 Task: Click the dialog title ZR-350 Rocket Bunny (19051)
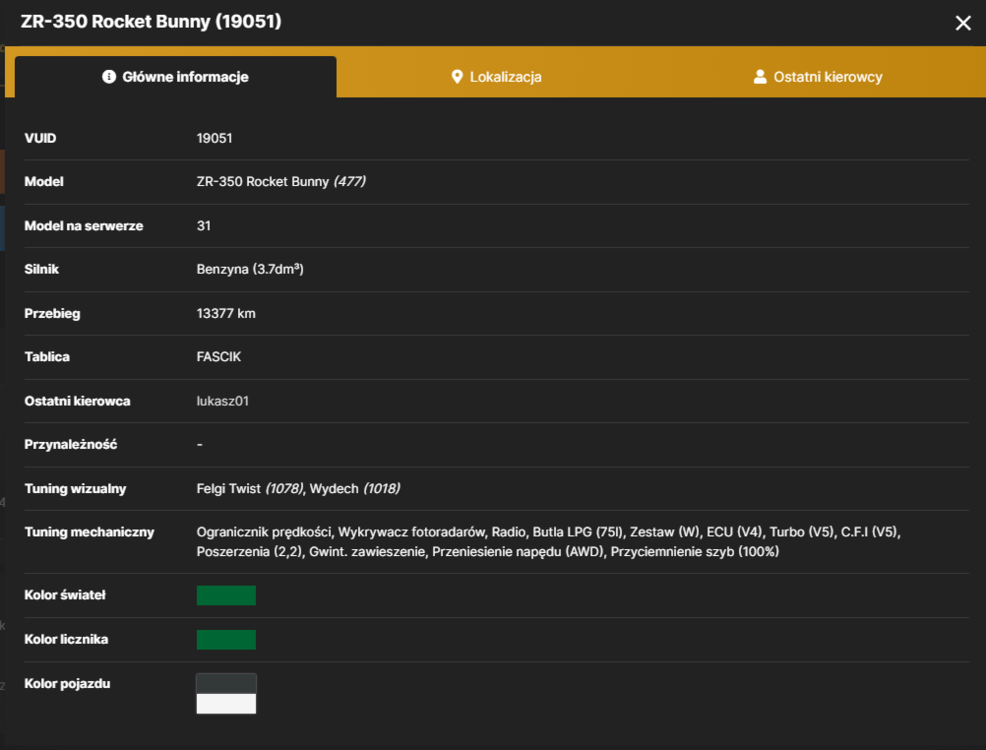coord(151,21)
